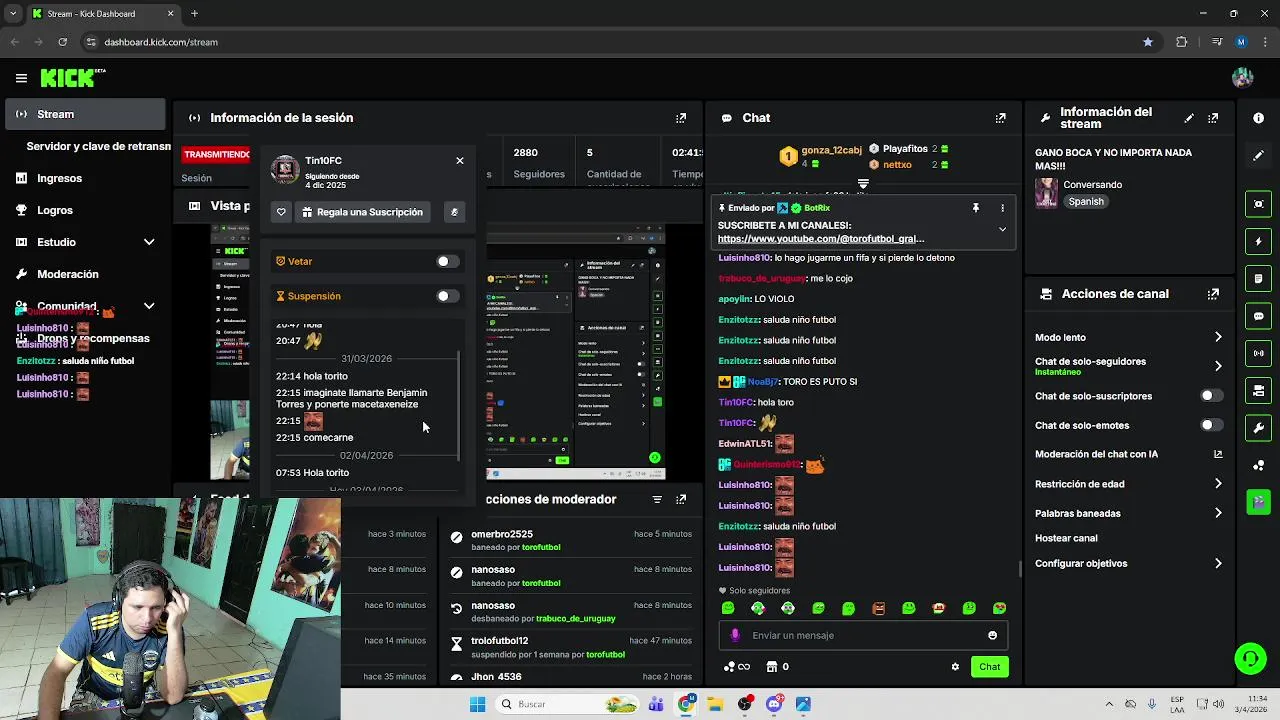
Task: Toggle the broadcast signal panel icon
Action: tap(1258, 353)
